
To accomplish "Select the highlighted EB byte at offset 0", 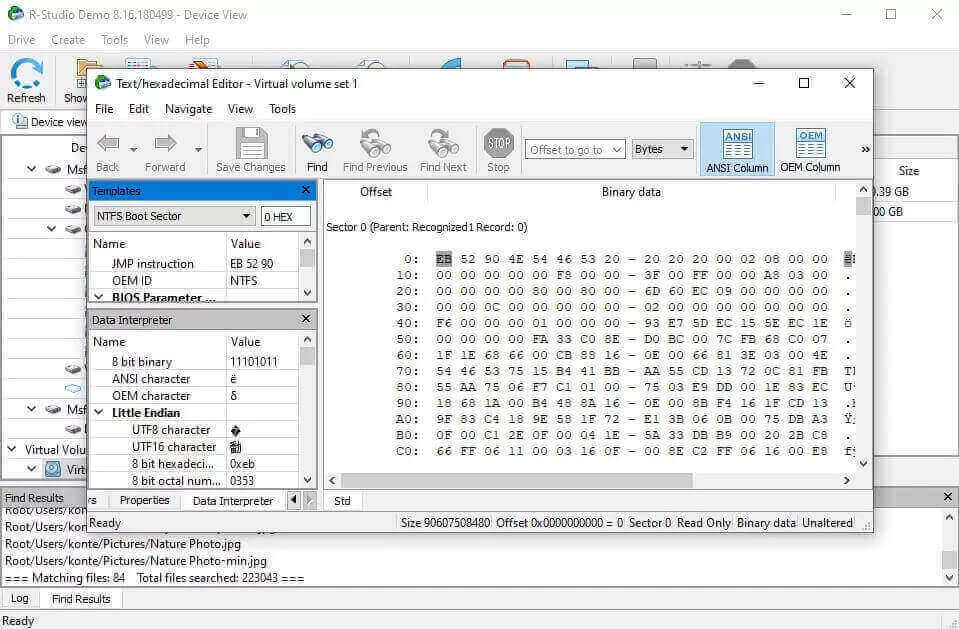I will [443, 259].
